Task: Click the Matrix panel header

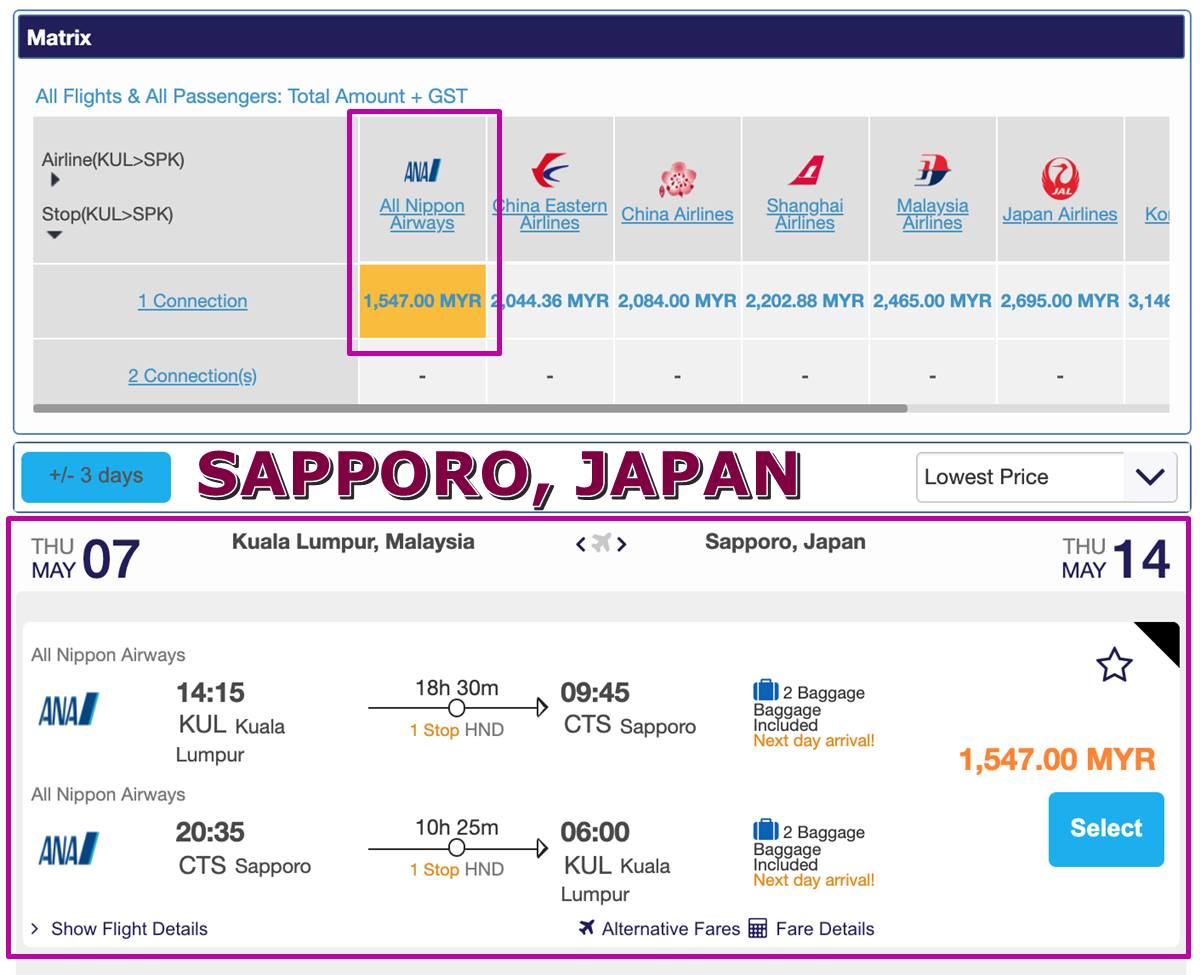Action: tap(602, 38)
